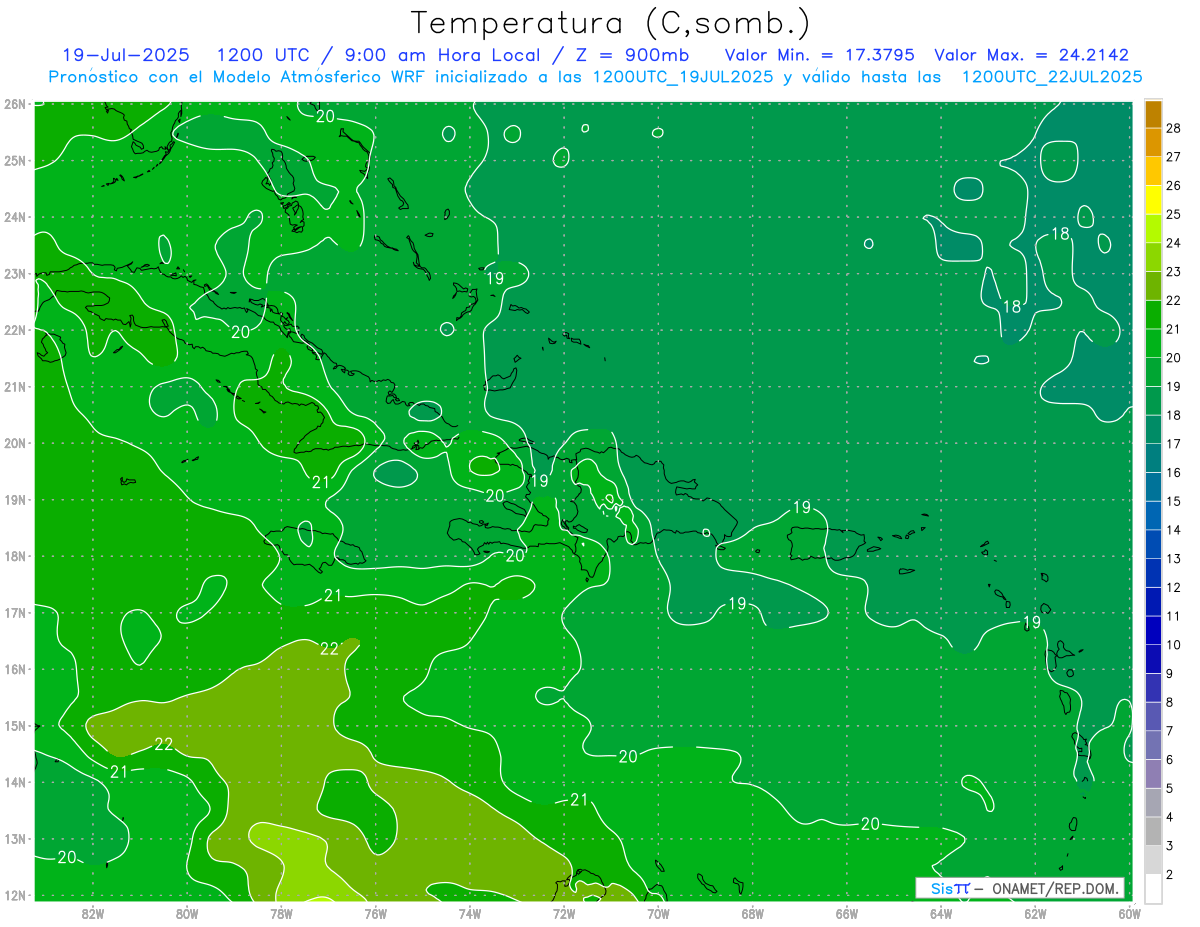Viewport: 1200px width, 927px height.
Task: Click the colorbar legend value '25'
Action: (1174, 214)
